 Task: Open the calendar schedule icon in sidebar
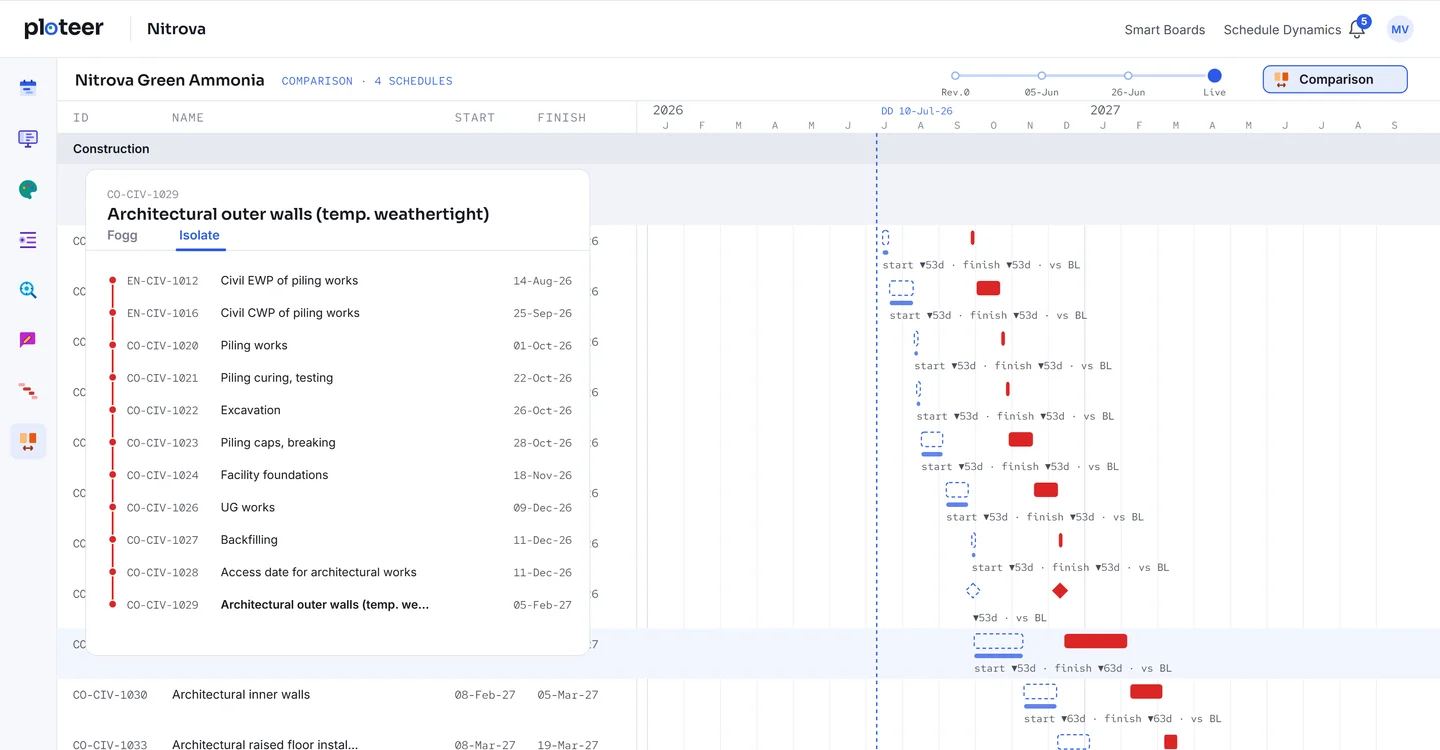point(28,87)
